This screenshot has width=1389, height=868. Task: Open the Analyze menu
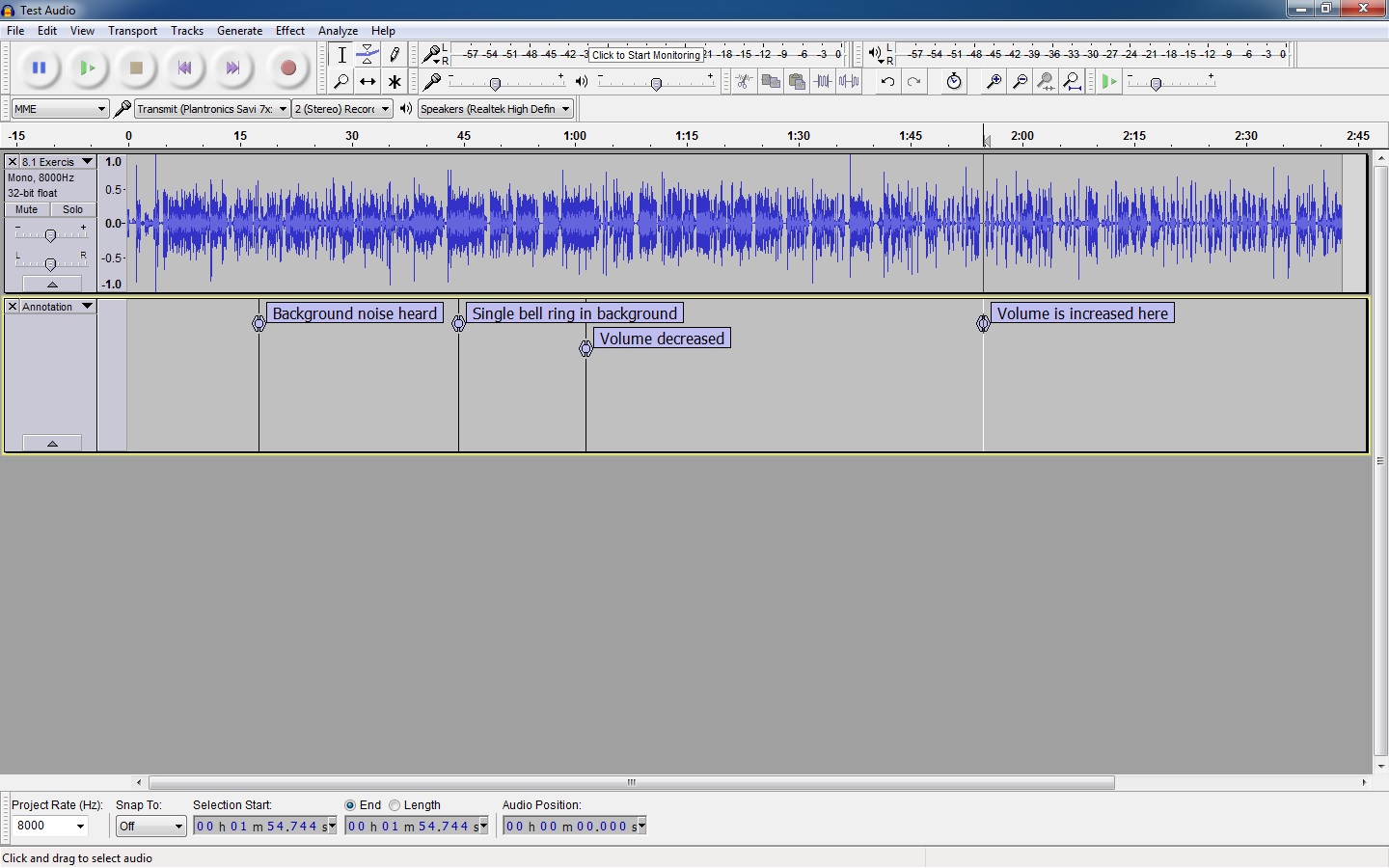(338, 31)
